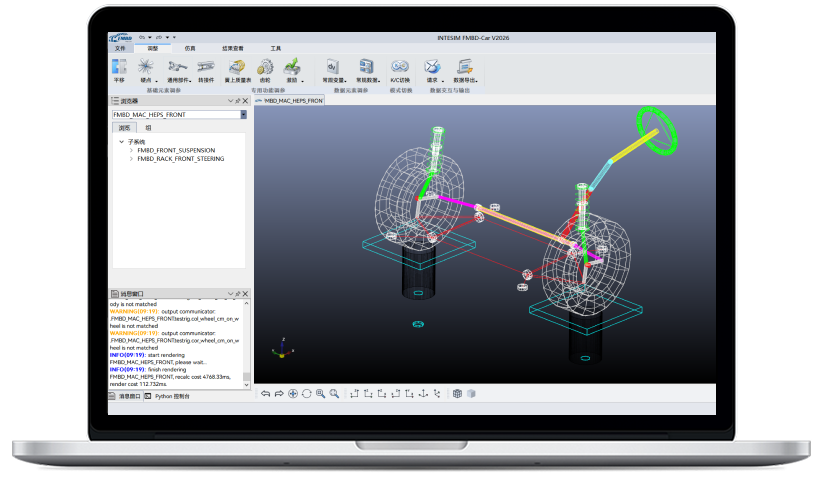
Task: Click the previous view arrow icon
Action: (x=266, y=394)
